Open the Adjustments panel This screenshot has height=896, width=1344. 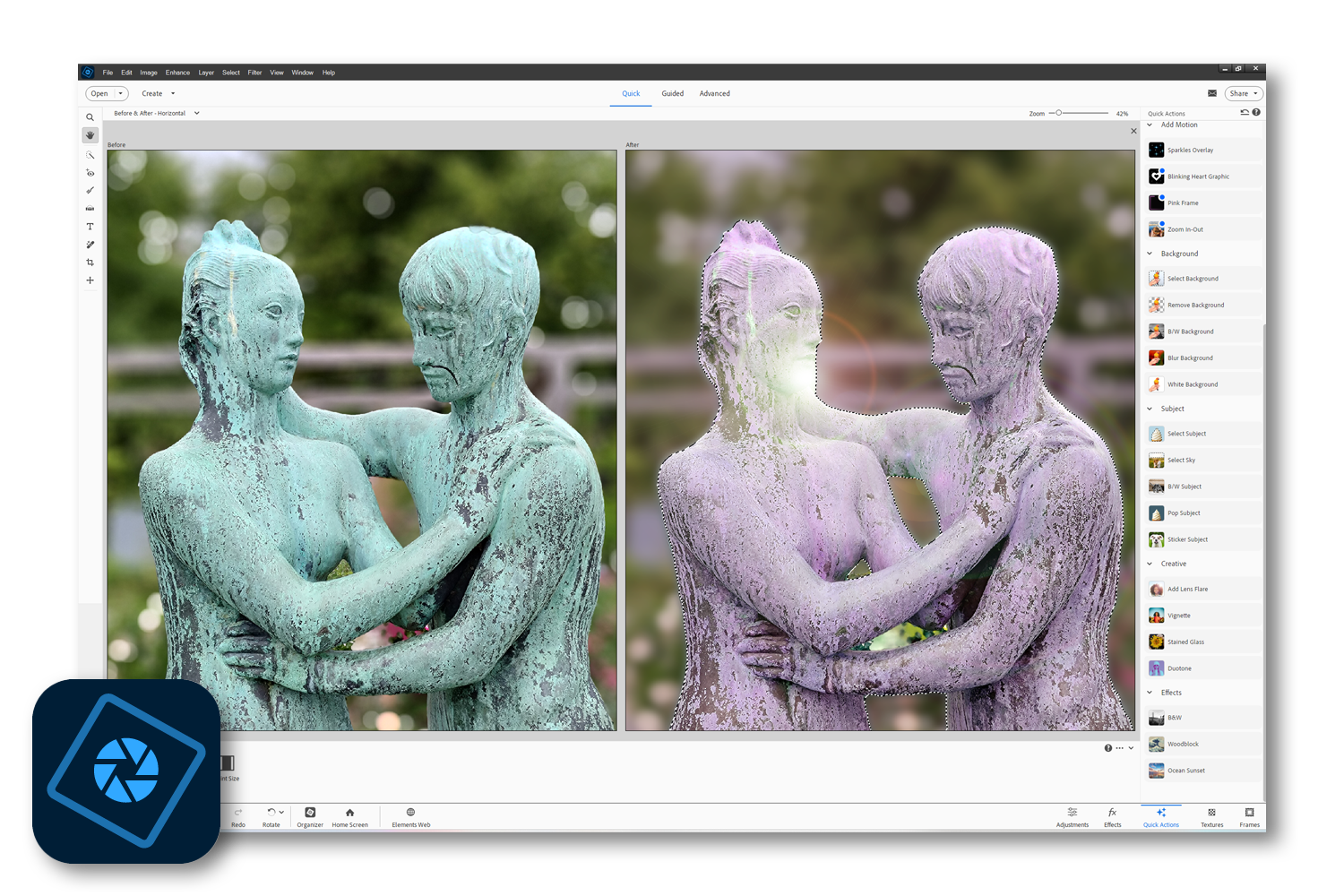pyautogui.click(x=1072, y=818)
